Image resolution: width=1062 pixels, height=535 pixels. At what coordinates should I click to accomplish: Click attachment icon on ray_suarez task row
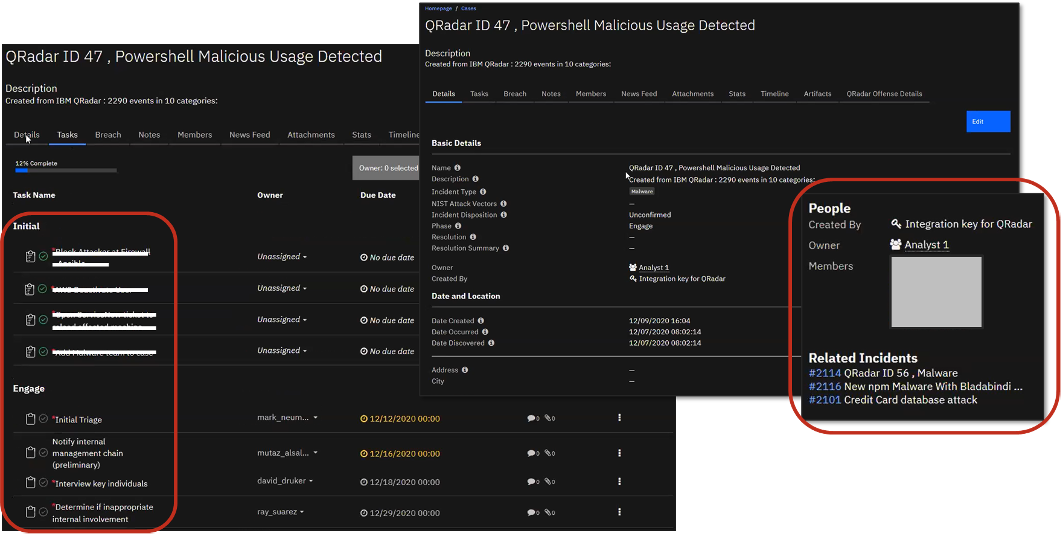point(549,512)
